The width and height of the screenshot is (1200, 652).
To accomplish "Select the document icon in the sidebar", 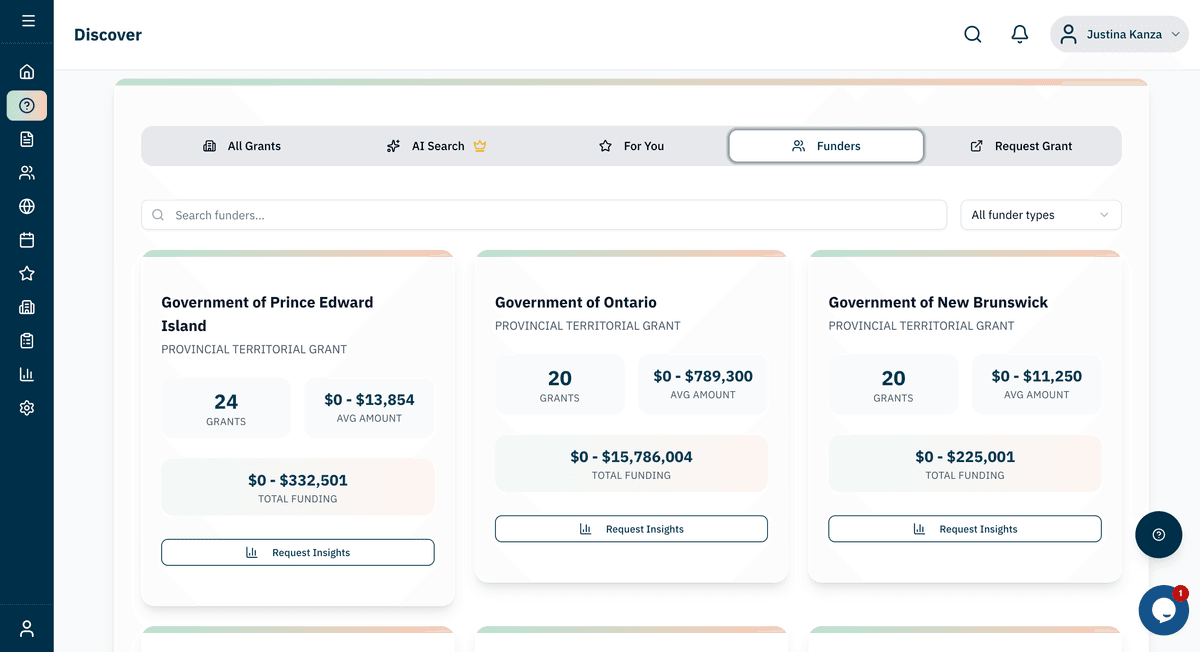I will click(x=26, y=138).
